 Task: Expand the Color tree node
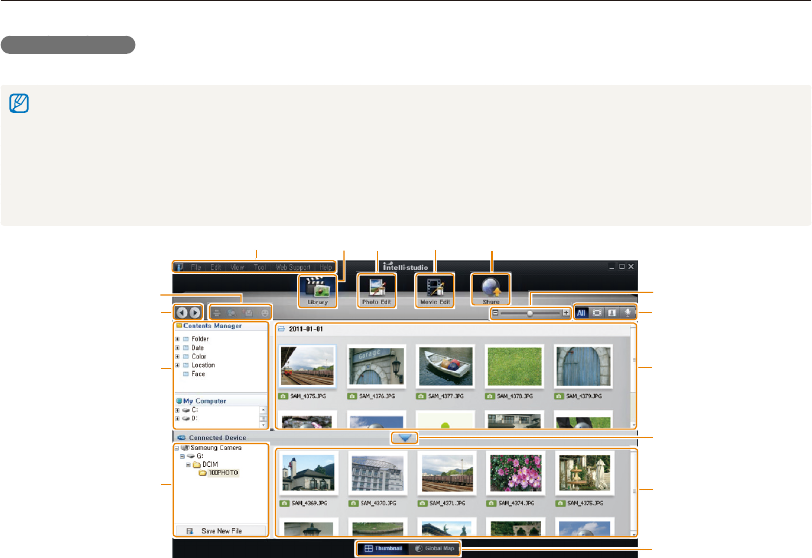(178, 357)
